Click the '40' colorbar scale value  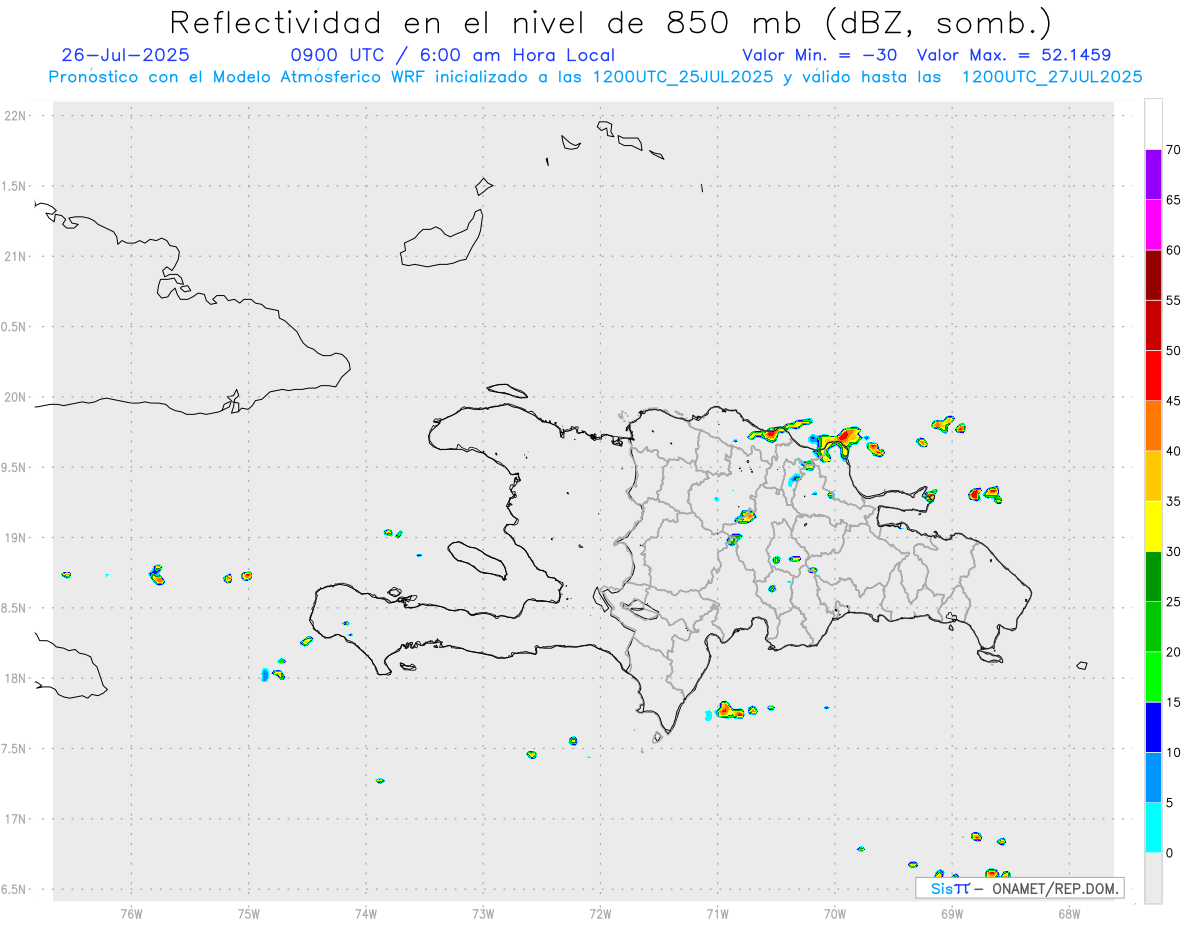tap(1173, 451)
